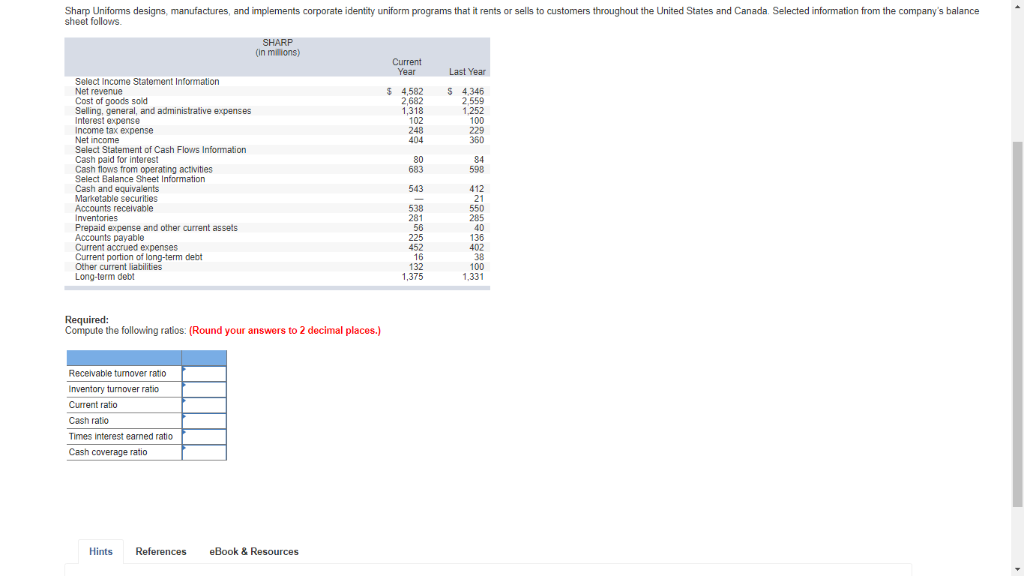Select Selling, general, and administrative expenses label
Viewport: 1024px width, 576px height.
(163, 111)
